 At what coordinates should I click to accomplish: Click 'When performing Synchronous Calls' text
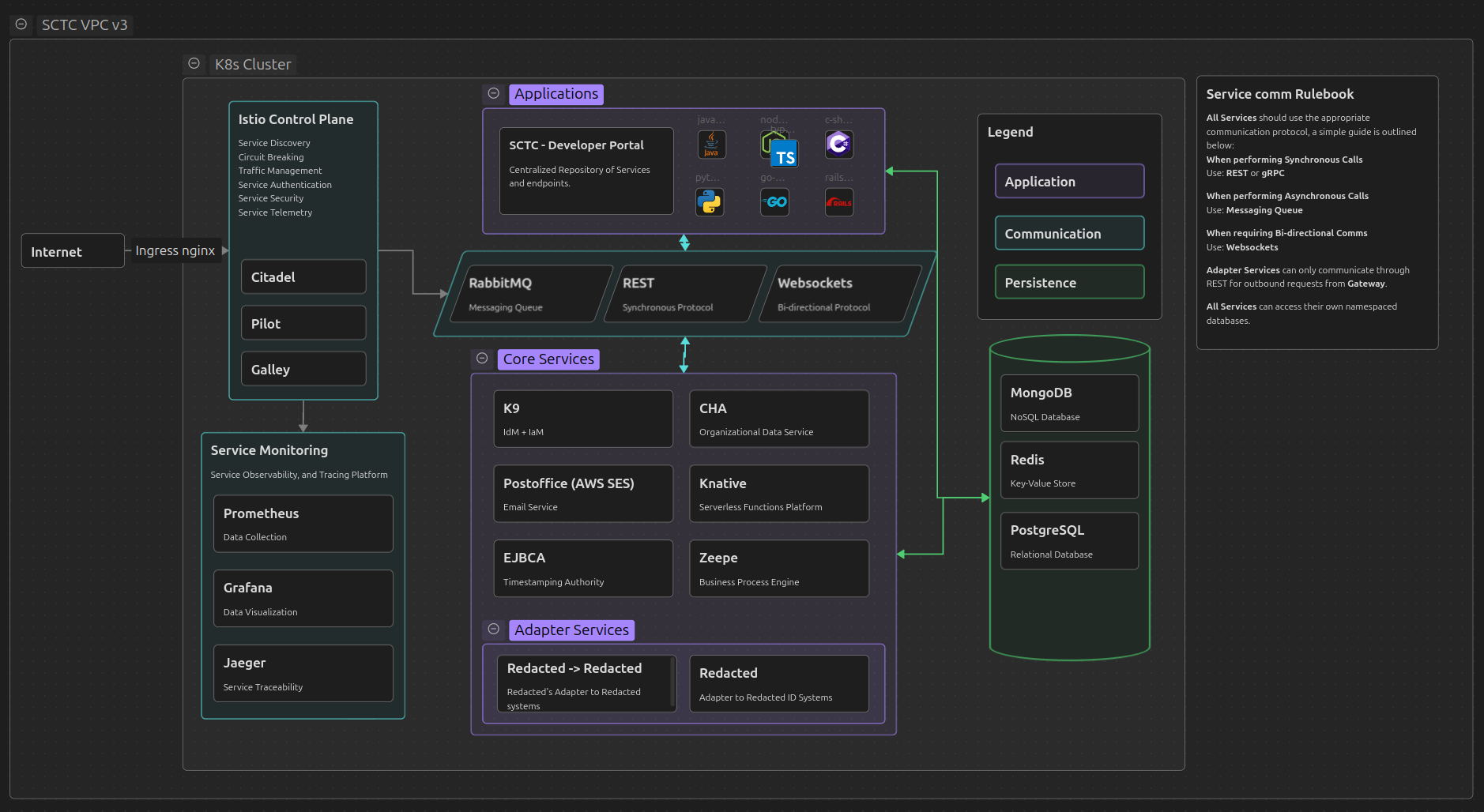[x=1284, y=160]
